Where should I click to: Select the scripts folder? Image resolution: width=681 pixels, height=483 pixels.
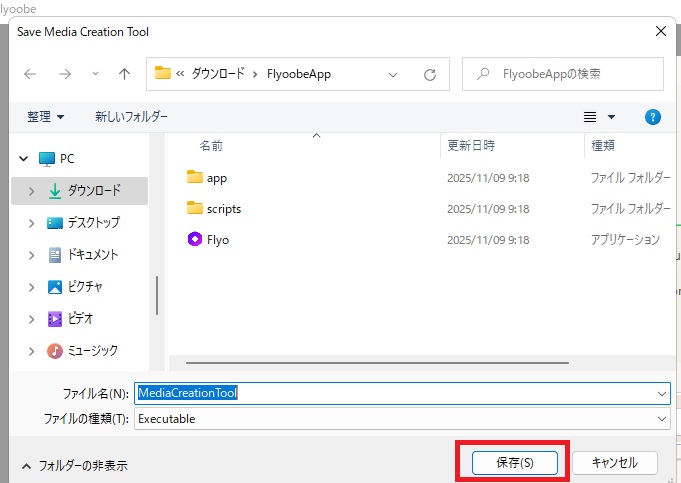(x=223, y=209)
